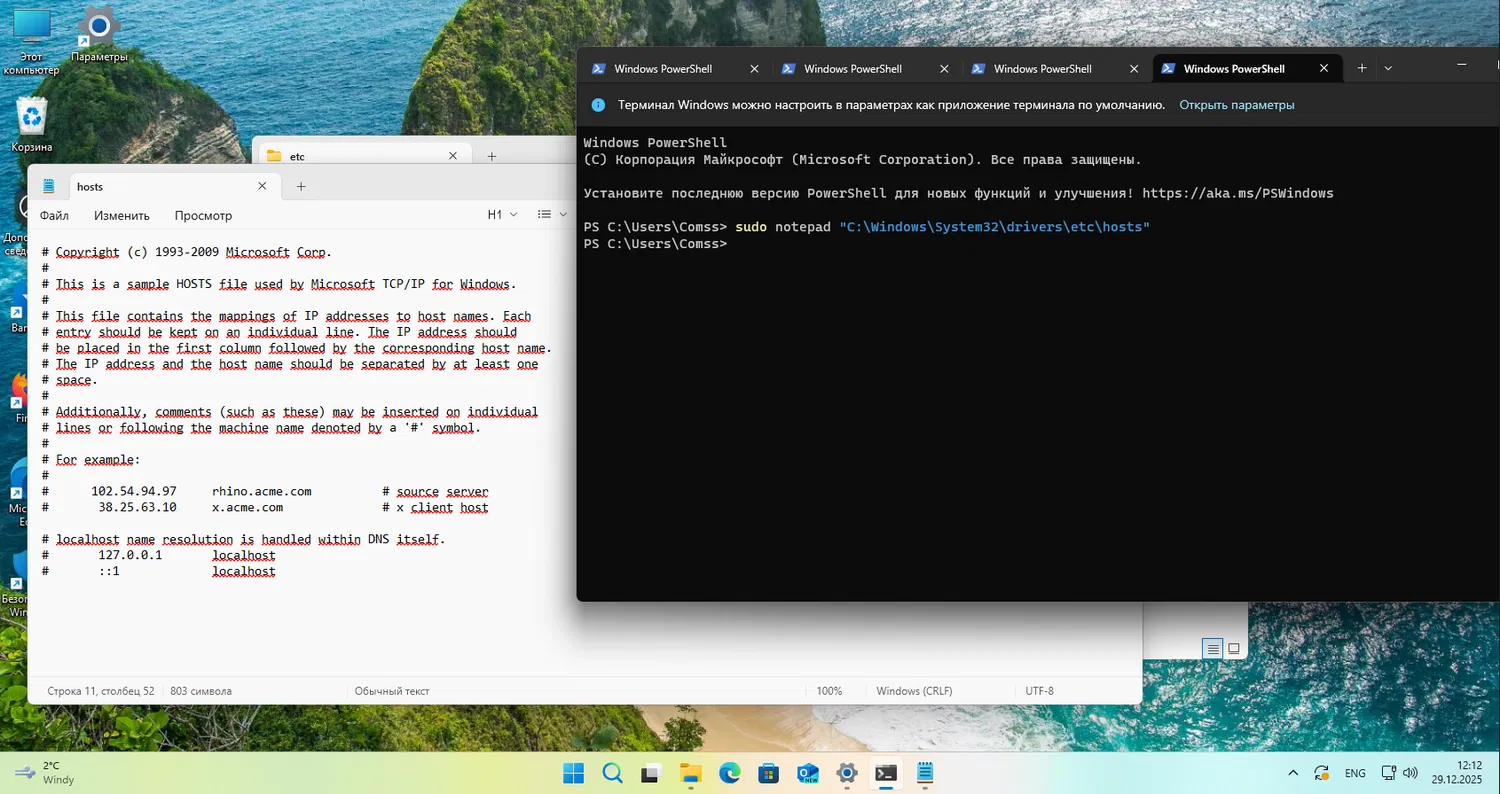
Task: Open the Файл menu in Notepad
Action: [x=54, y=215]
